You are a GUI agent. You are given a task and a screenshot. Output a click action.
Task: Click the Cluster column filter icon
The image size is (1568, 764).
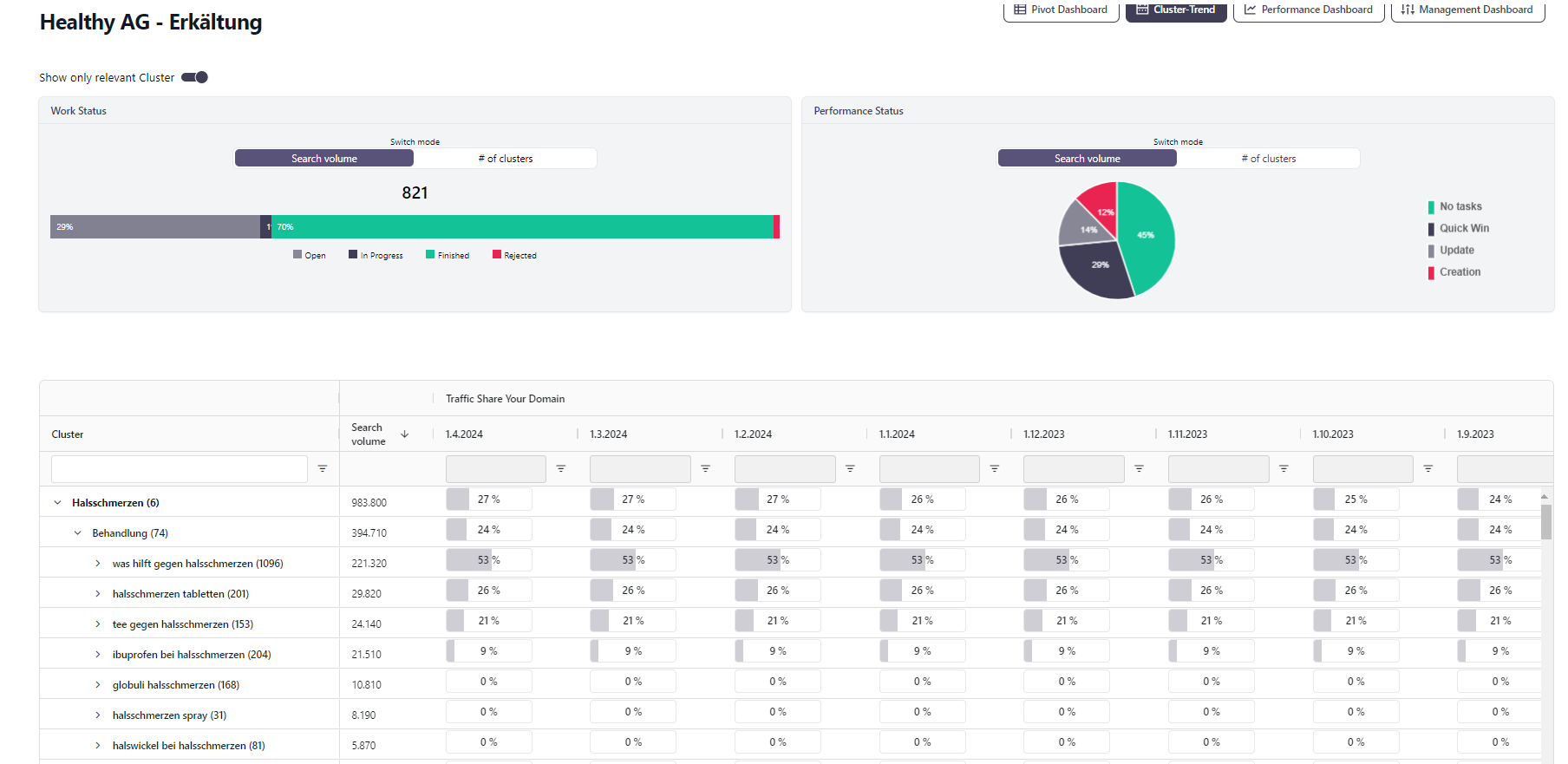click(x=323, y=468)
